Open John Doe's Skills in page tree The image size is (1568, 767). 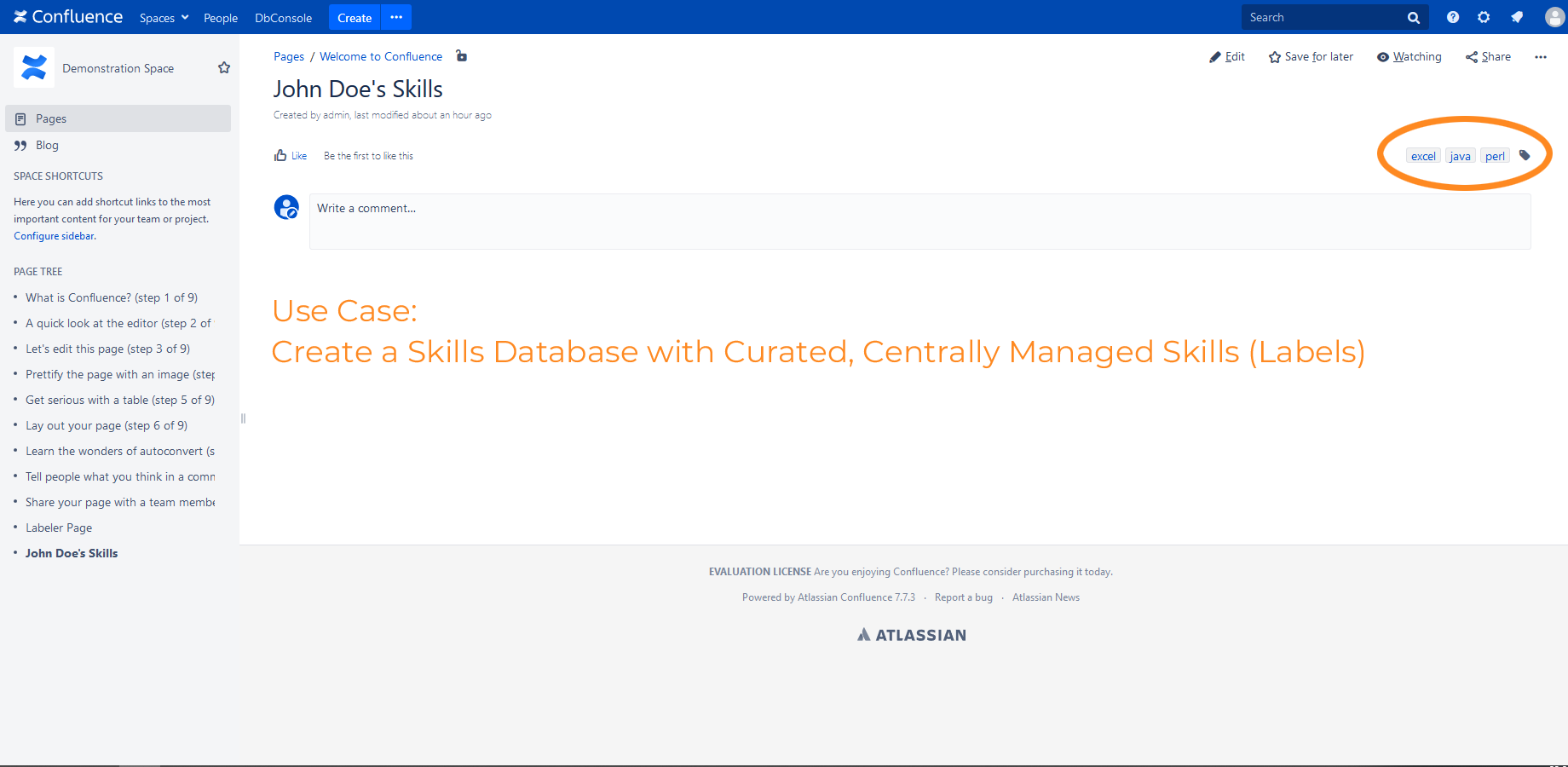(72, 553)
